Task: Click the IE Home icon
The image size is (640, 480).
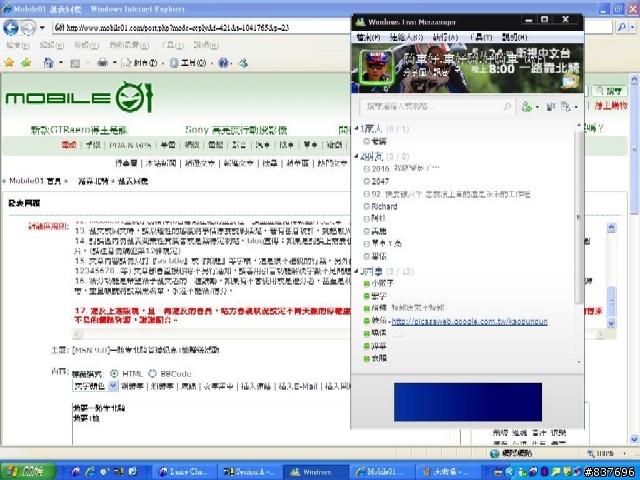Action: pyautogui.click(x=49, y=63)
